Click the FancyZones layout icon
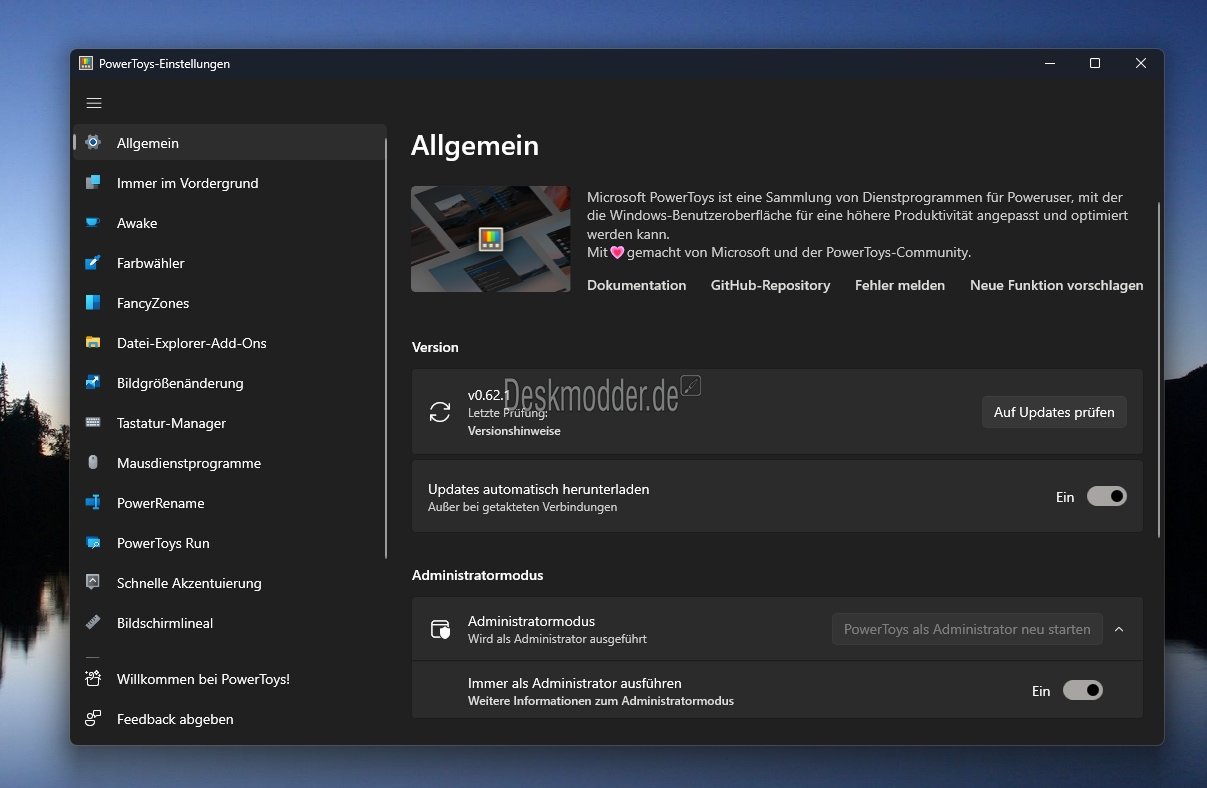The width and height of the screenshot is (1207, 788). pos(93,302)
